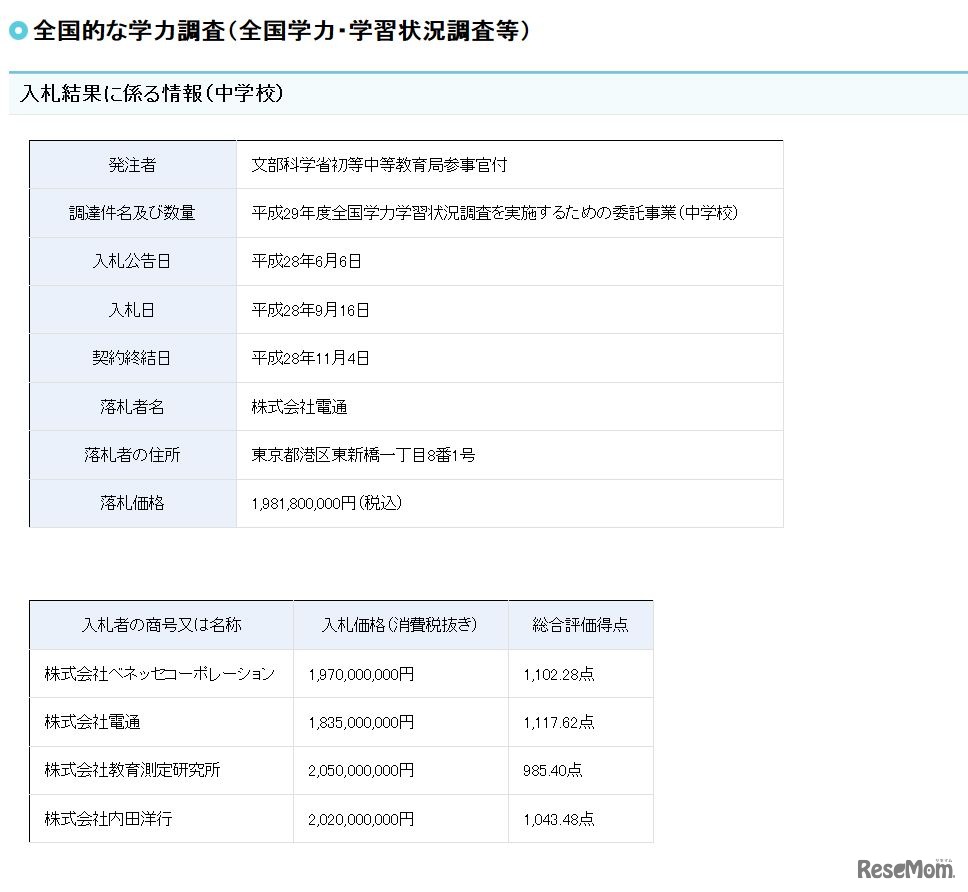Screen dimensions: 968x892
Task: Select the 入札価格（消費税抜き） column header
Action: pyautogui.click(x=400, y=624)
